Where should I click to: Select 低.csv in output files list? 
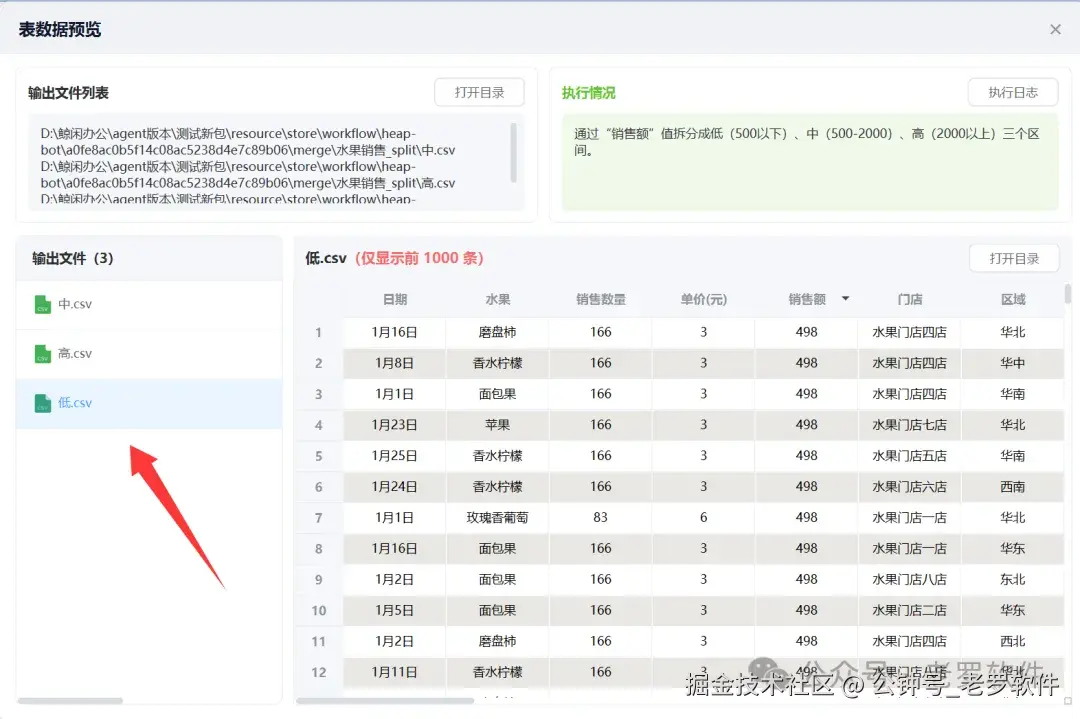click(149, 403)
